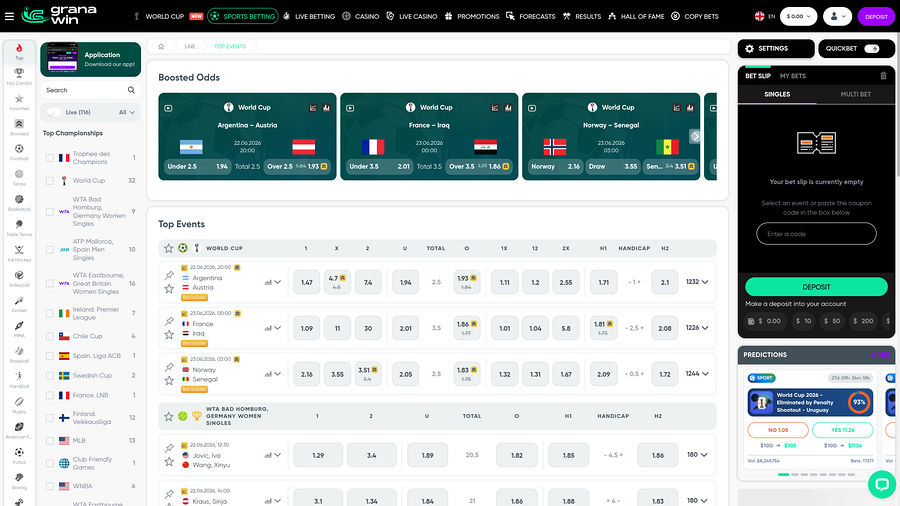
Task: Open the Live Betting menu item
Action: (x=309, y=16)
